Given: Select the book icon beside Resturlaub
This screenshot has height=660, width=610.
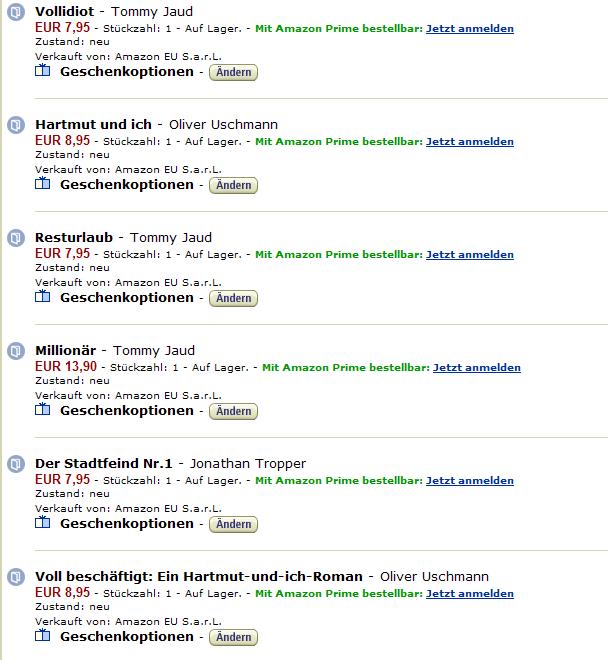Looking at the screenshot, I should tap(16, 238).
